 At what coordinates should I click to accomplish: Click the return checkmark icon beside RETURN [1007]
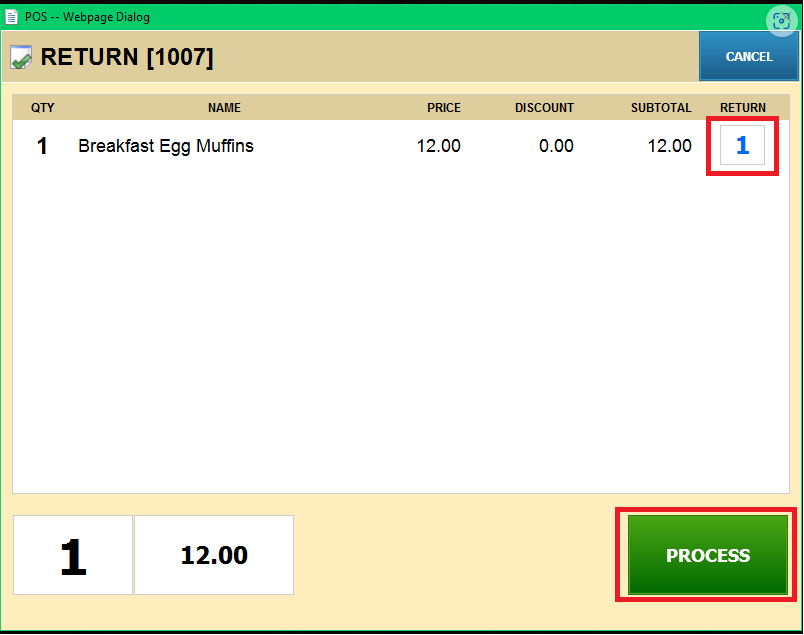coord(21,58)
